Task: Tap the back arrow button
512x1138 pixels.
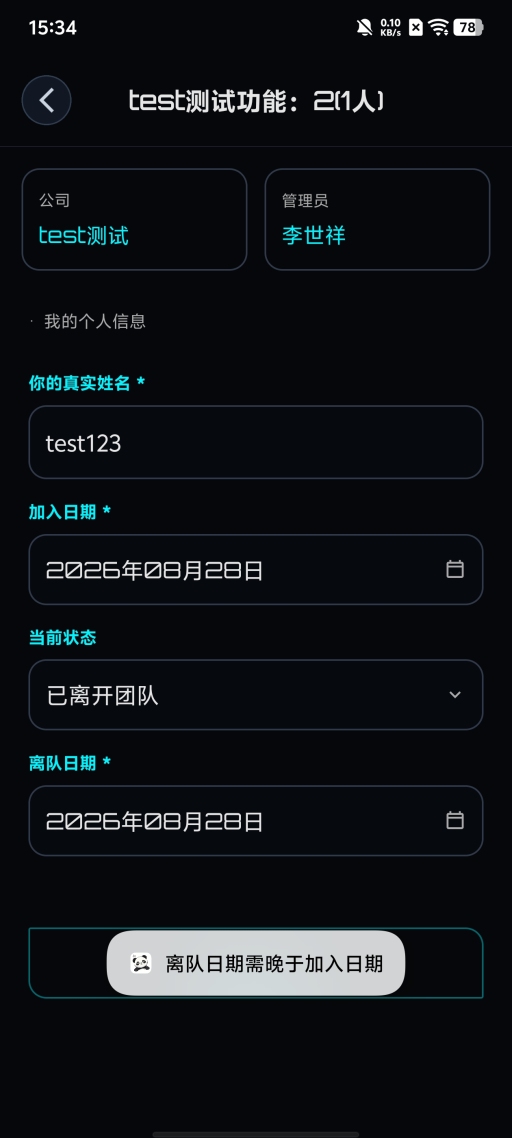Action: click(x=46, y=100)
